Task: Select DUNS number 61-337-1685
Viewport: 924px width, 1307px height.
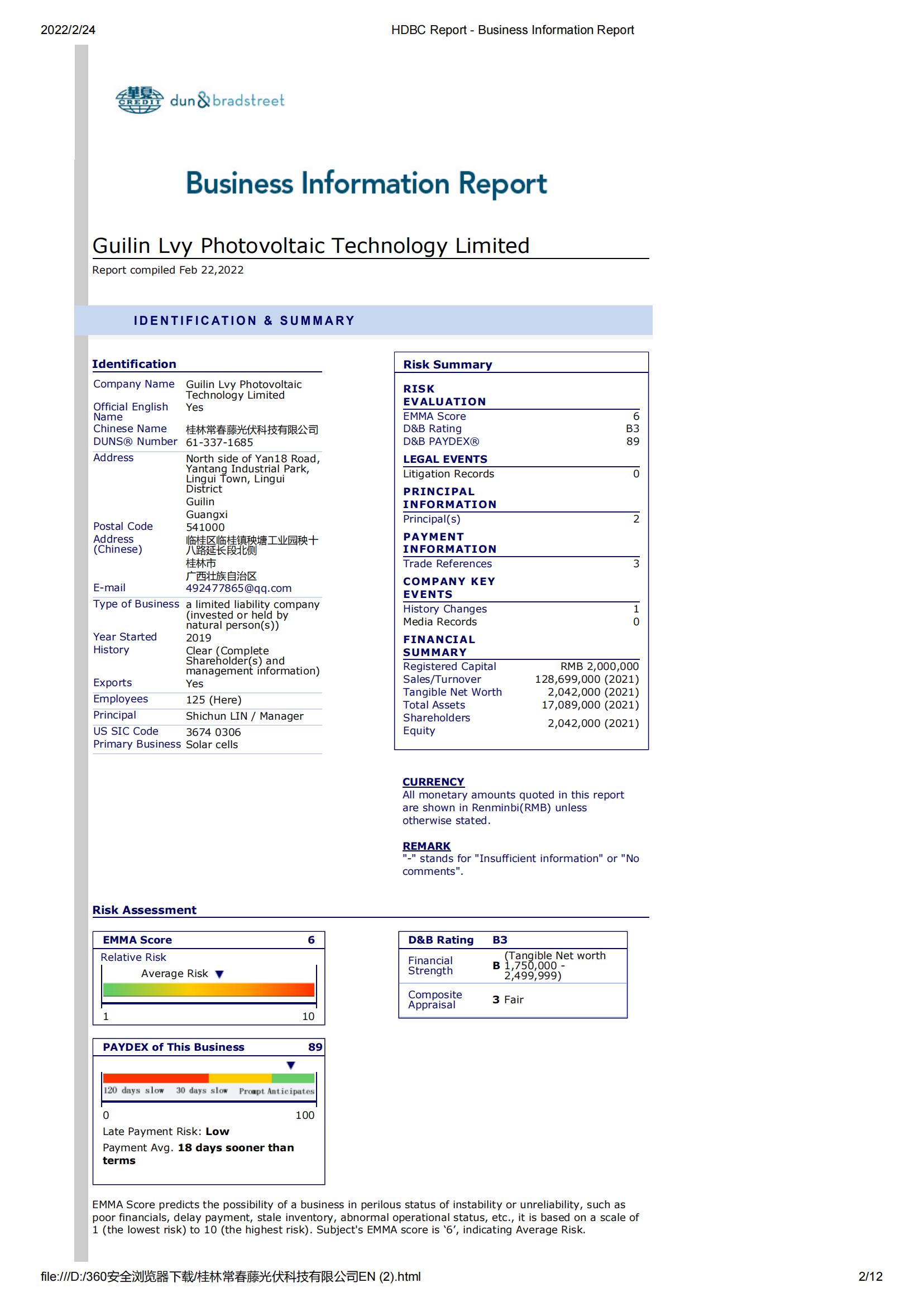Action: tap(219, 442)
